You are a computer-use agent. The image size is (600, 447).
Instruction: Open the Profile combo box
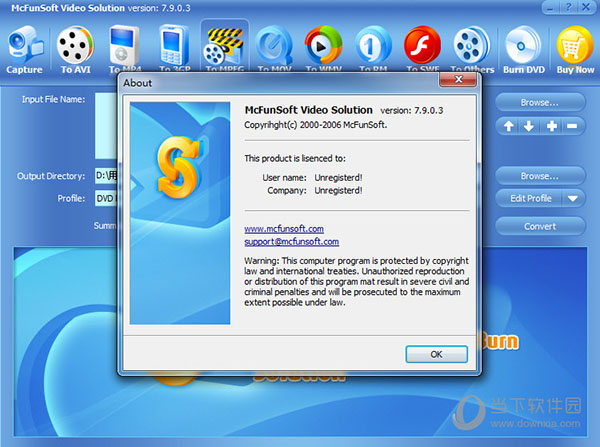click(106, 199)
